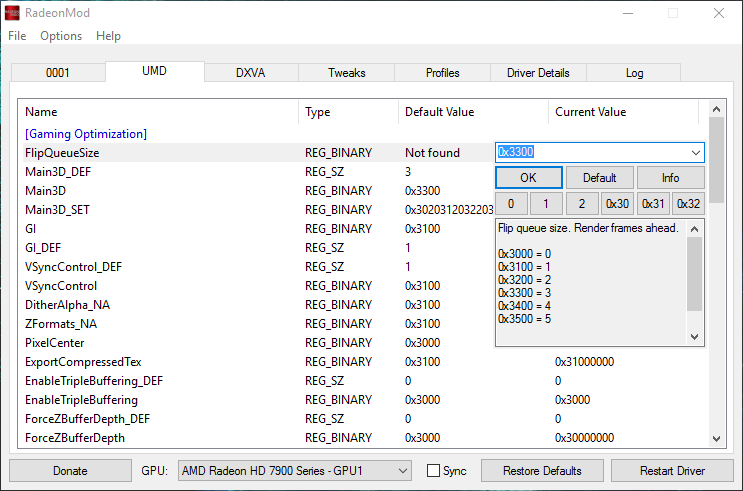
Task: Click the info box scrollbar thumb
Action: (x=695, y=274)
